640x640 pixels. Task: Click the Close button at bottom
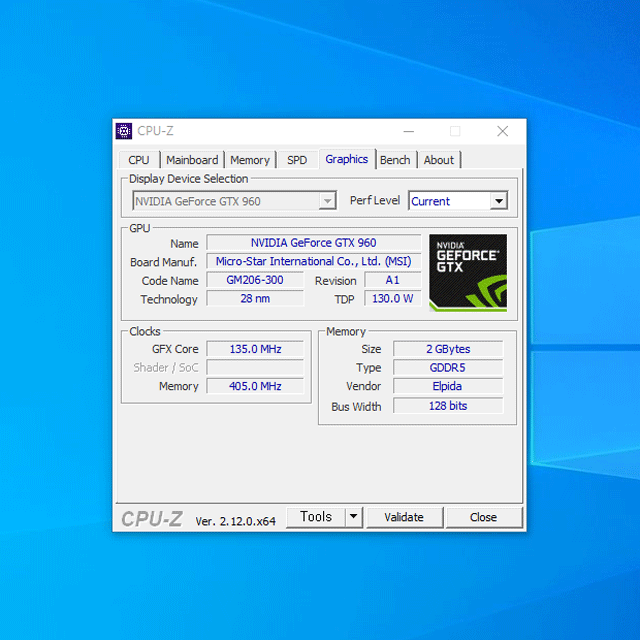pos(483,517)
